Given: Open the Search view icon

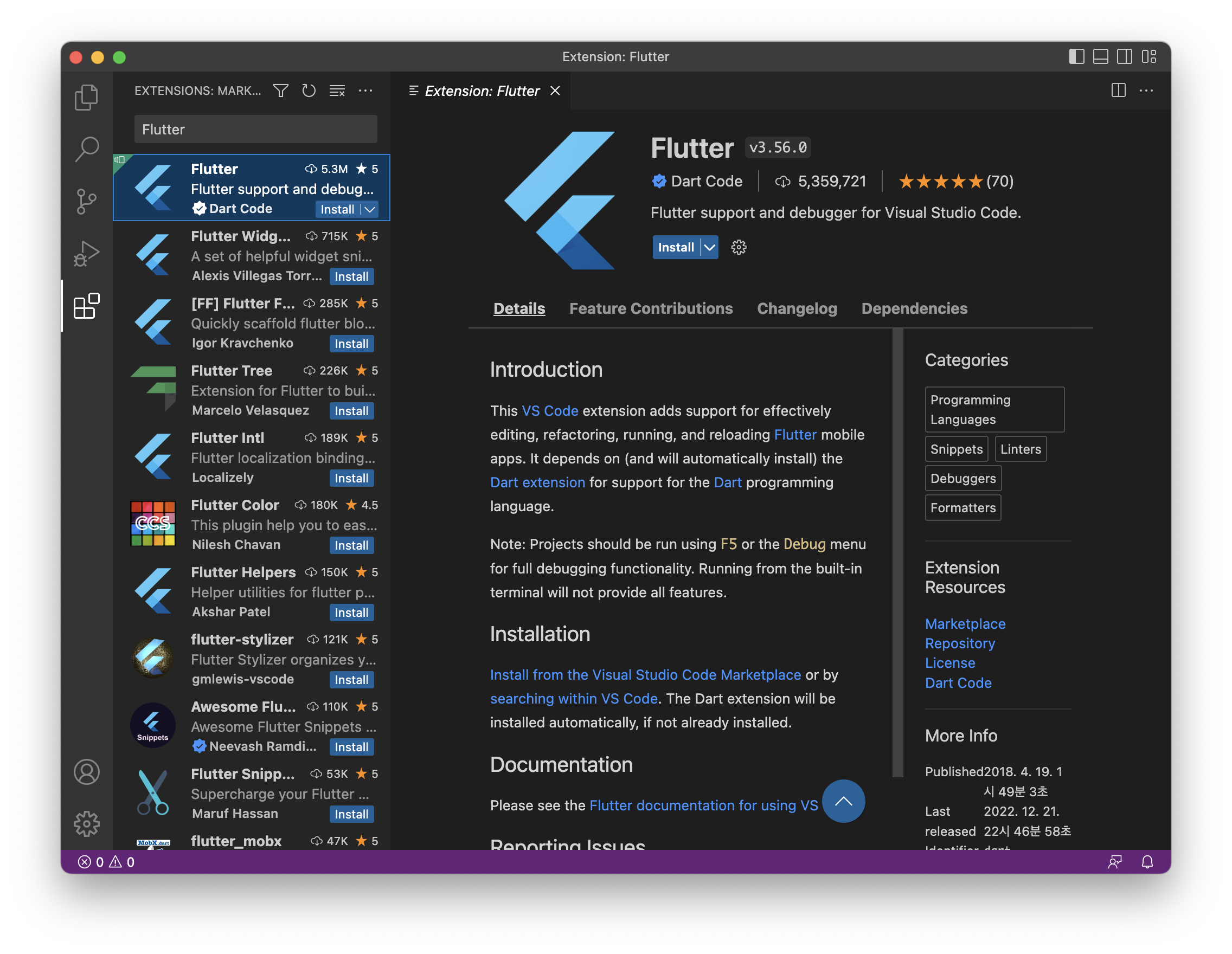Looking at the screenshot, I should point(86,149).
